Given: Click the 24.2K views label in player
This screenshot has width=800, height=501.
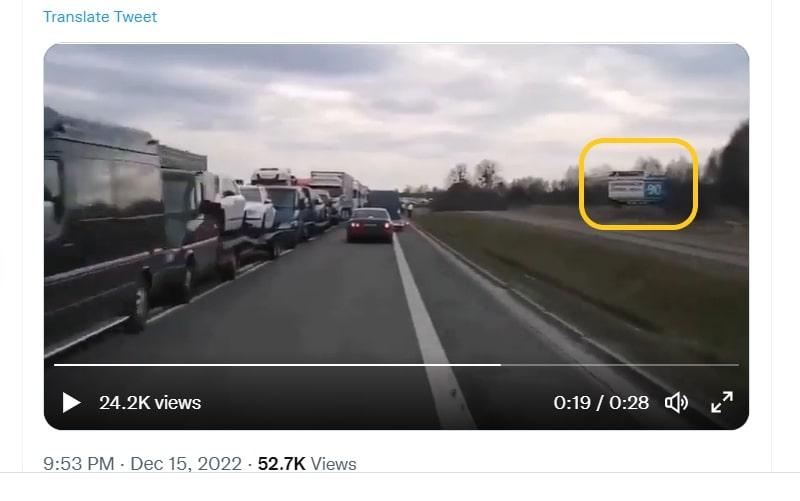Looking at the screenshot, I should (150, 403).
